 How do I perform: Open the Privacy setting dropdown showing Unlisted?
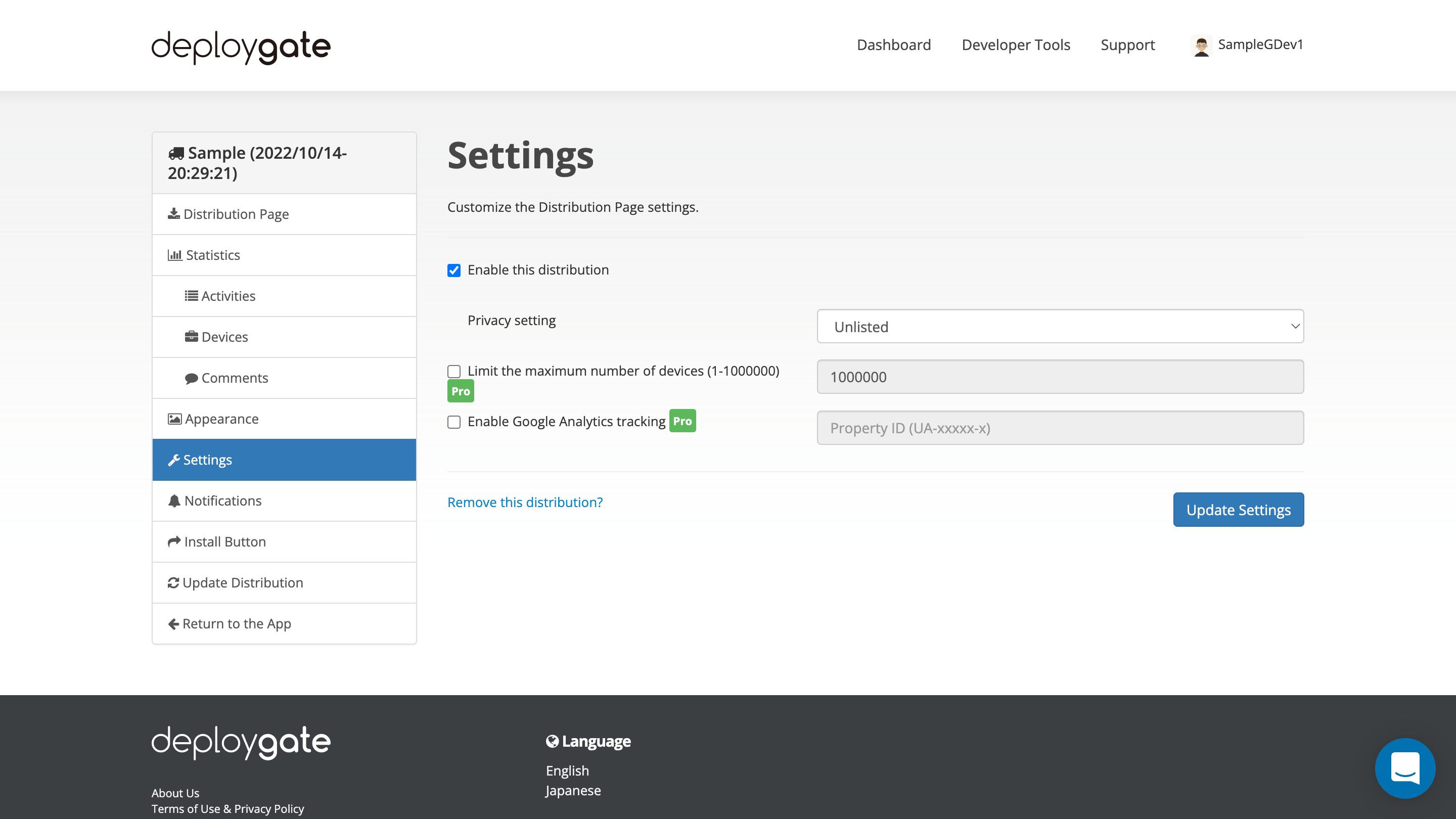point(1060,326)
